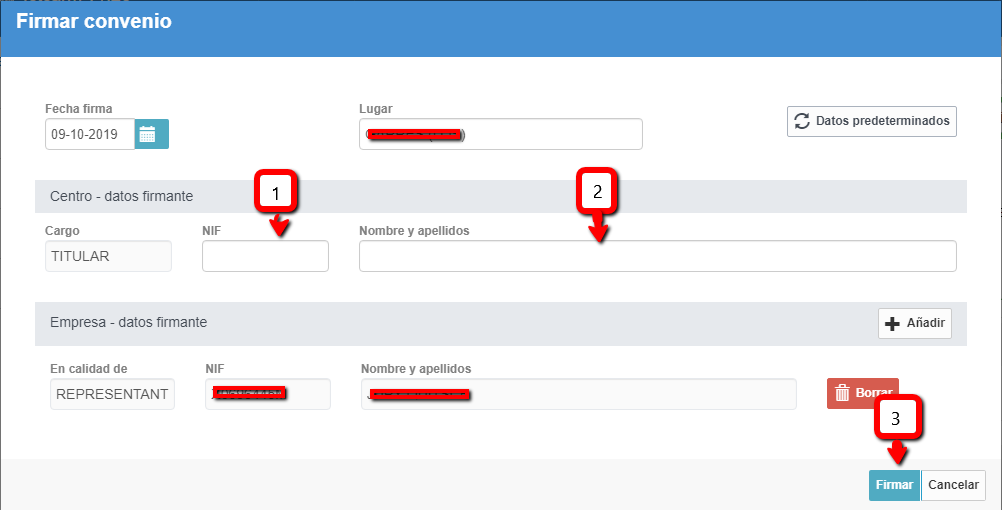Click the Cargo field showing TITULAR
The height and width of the screenshot is (510, 1002).
click(108, 256)
